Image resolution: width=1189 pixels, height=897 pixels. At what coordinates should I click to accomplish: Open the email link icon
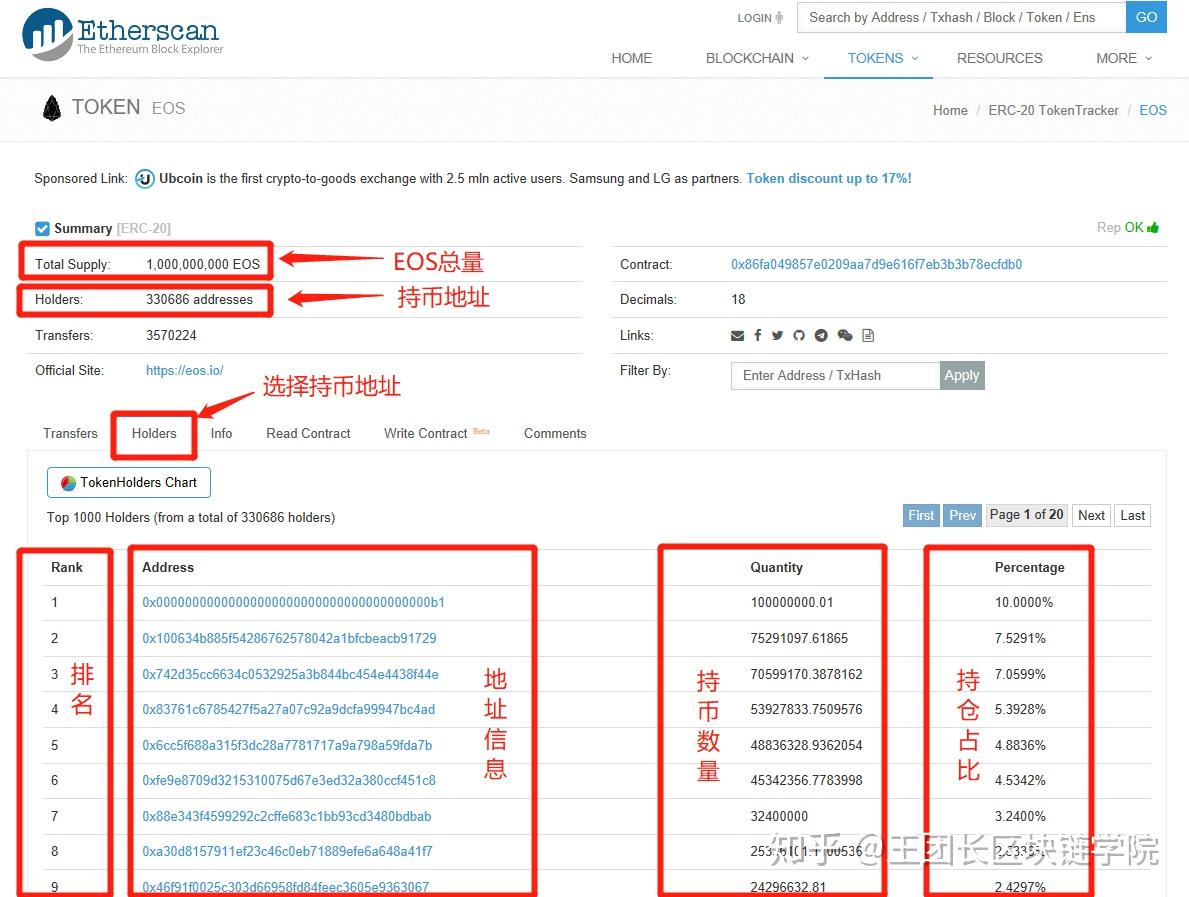point(737,336)
